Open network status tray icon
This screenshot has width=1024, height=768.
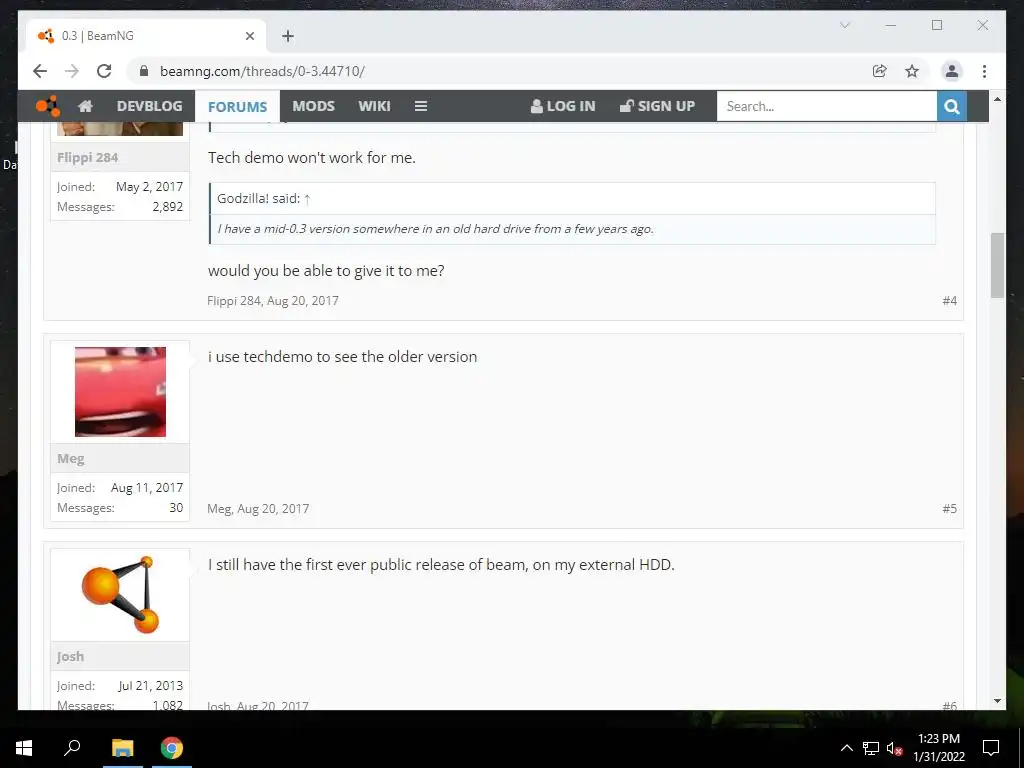click(871, 748)
